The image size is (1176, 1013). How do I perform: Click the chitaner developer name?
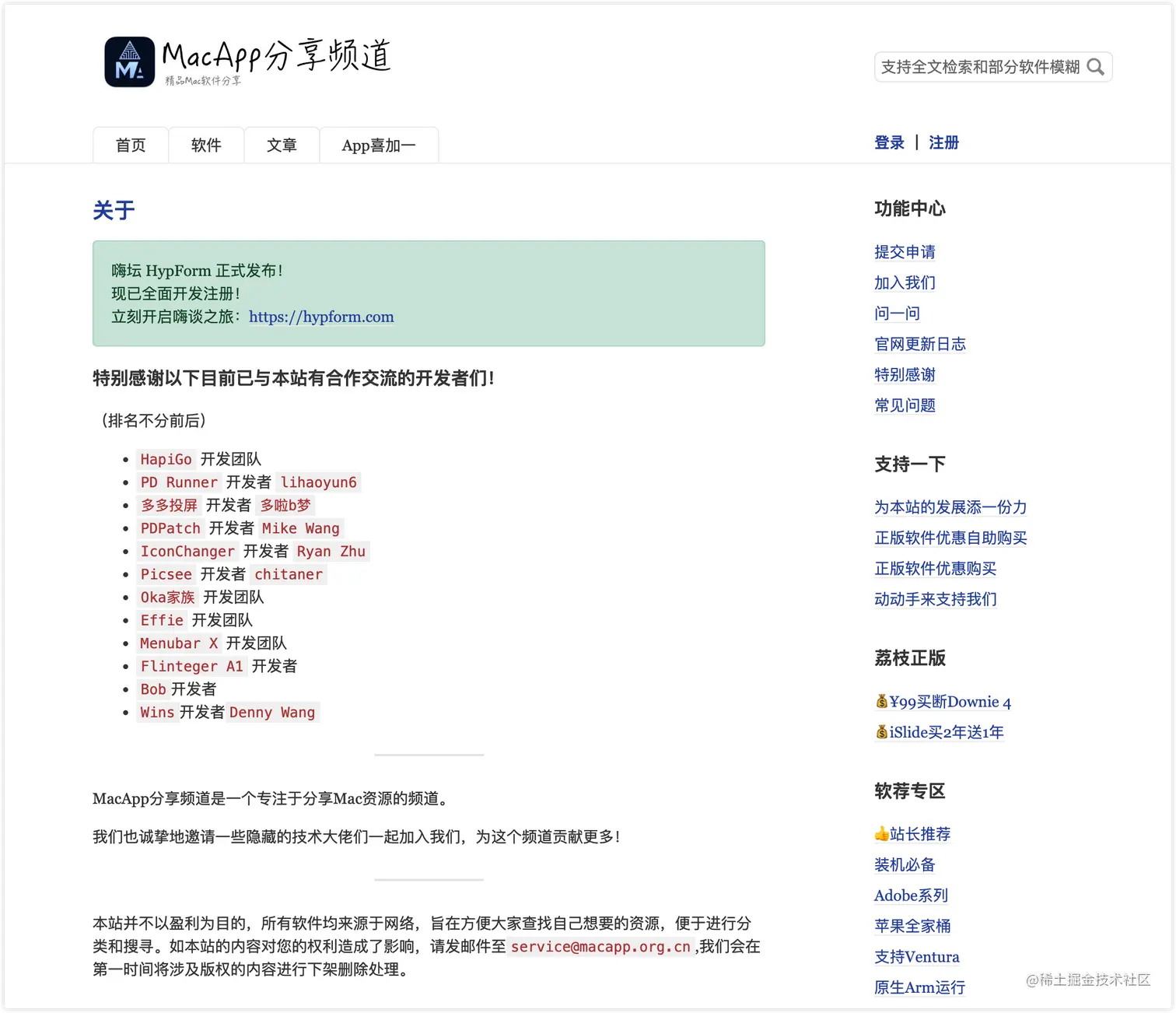[x=289, y=574]
